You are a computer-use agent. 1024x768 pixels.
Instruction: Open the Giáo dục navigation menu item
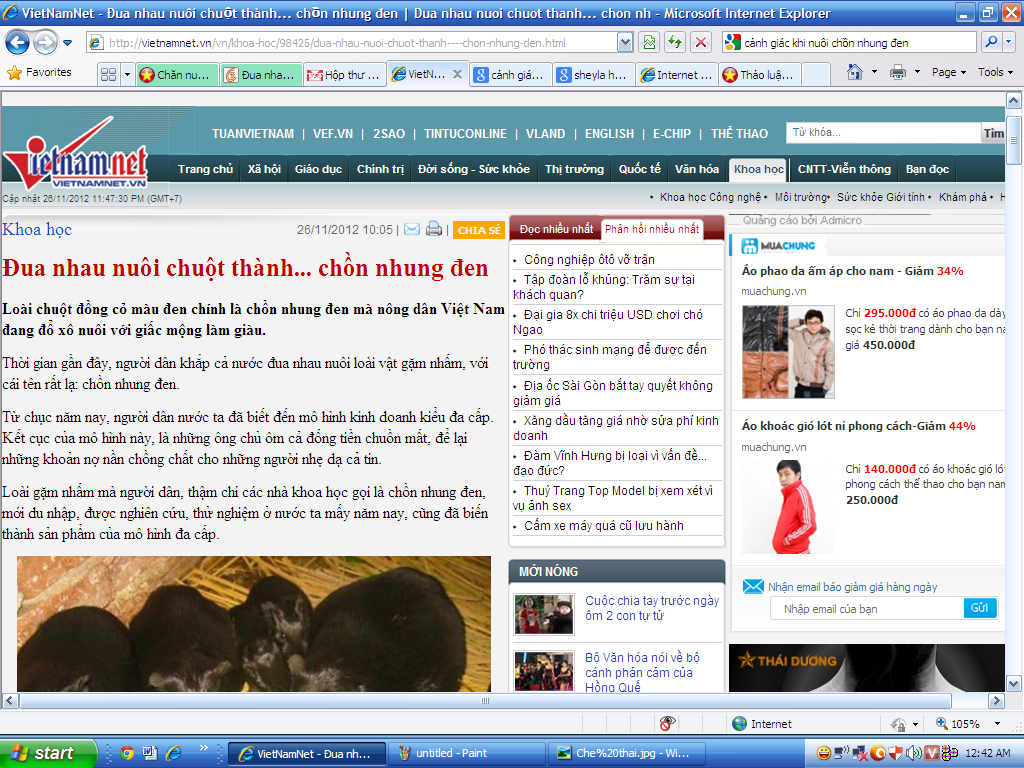click(x=318, y=169)
